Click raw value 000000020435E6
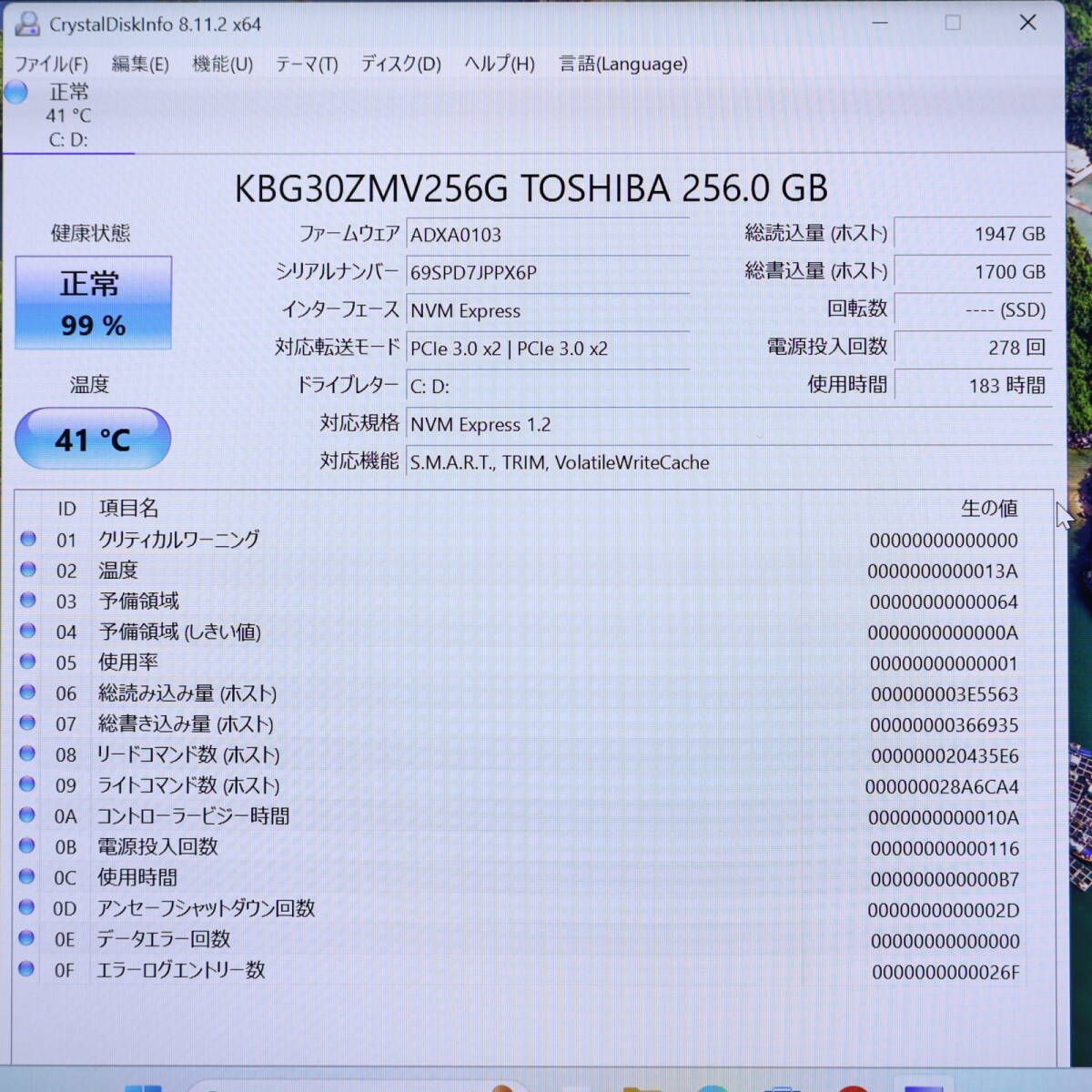 (x=945, y=756)
